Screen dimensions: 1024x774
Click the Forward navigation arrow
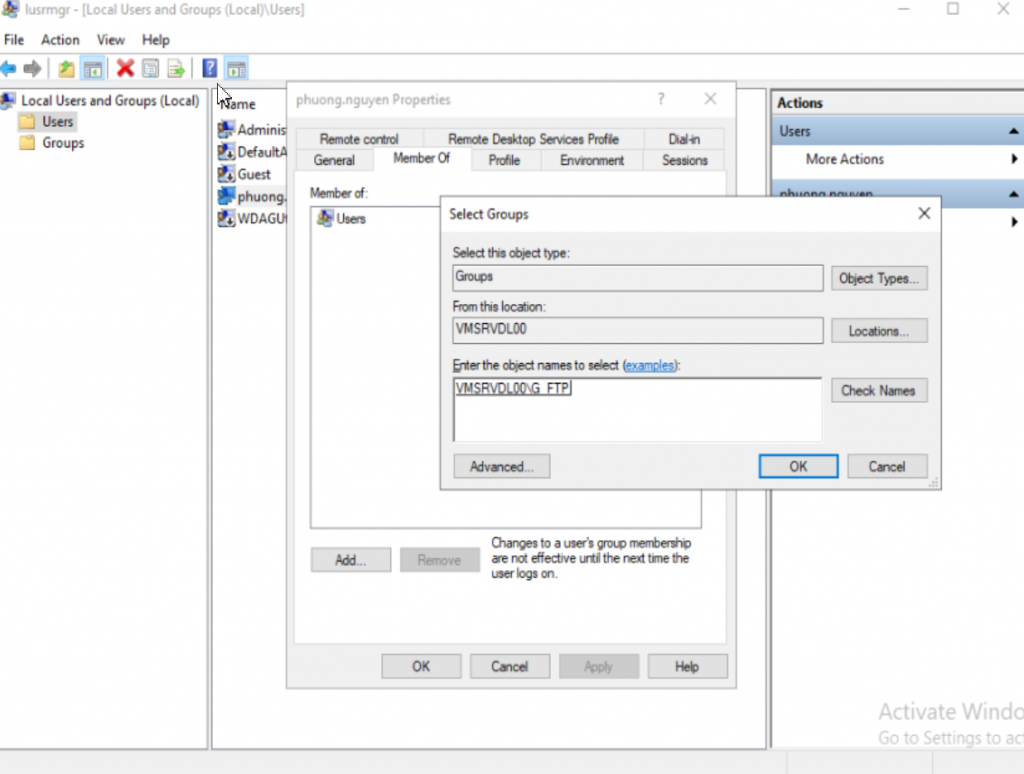[33, 68]
